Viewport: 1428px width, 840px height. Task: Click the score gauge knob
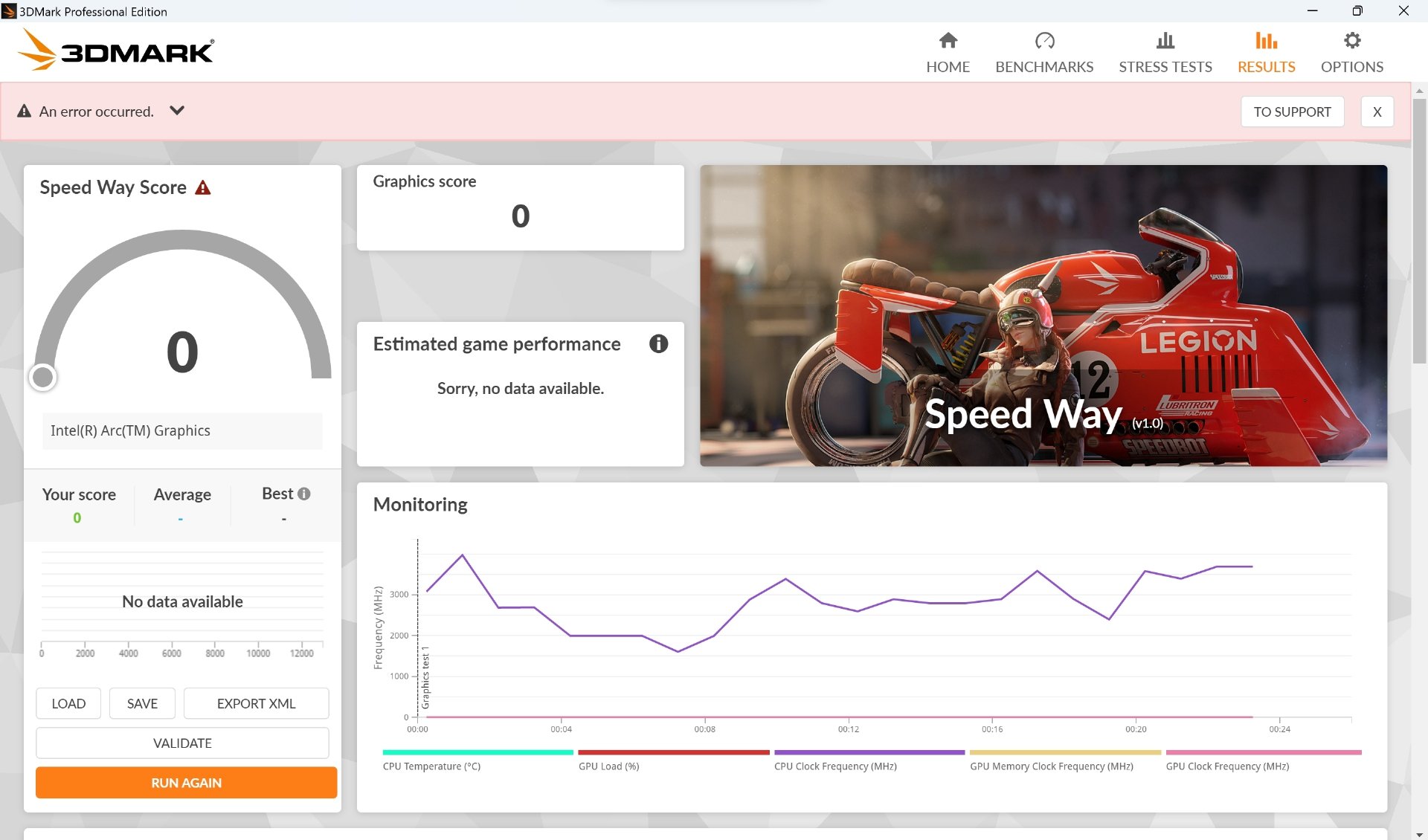42,377
